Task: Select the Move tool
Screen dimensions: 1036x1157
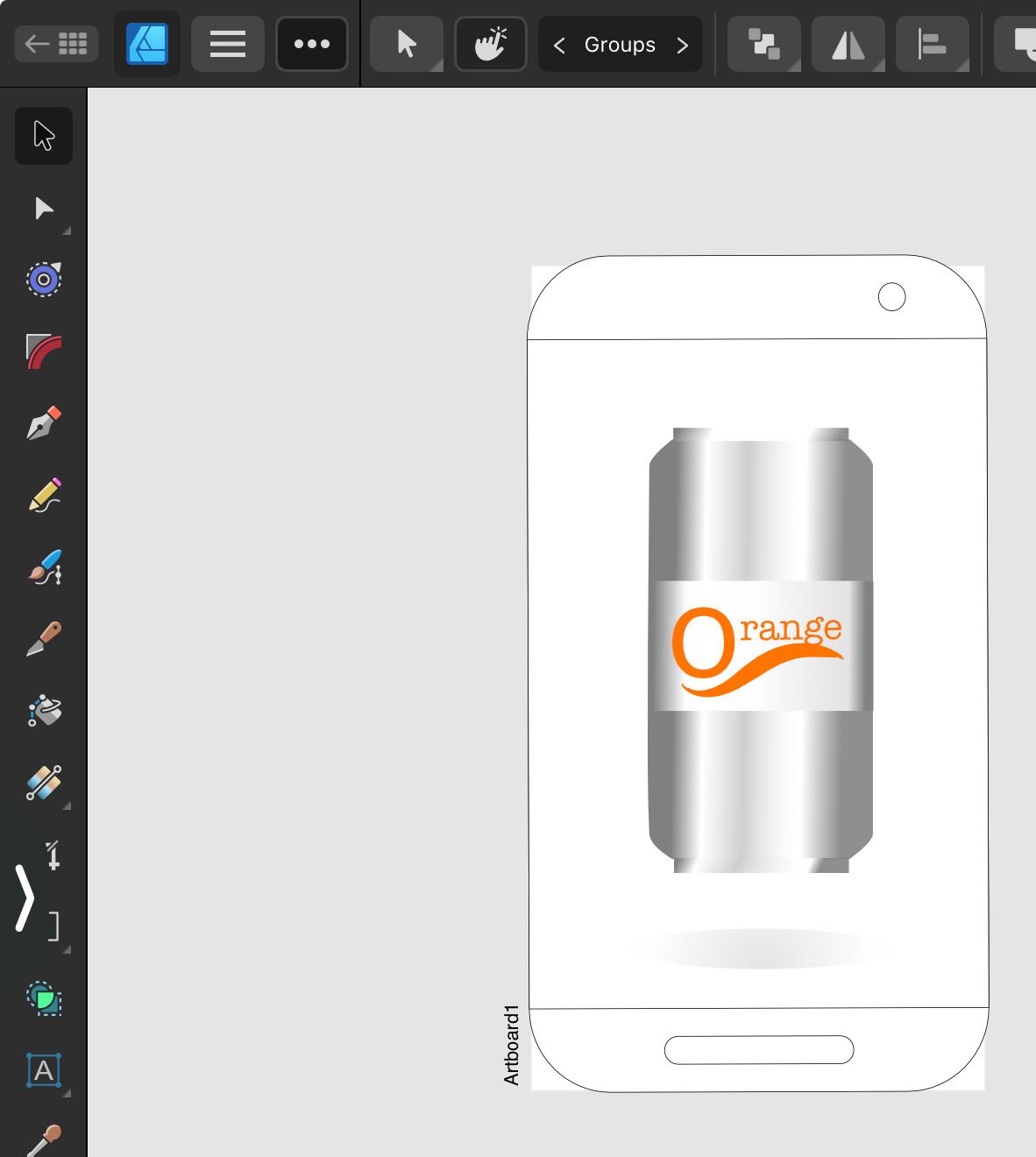Action: (x=44, y=136)
